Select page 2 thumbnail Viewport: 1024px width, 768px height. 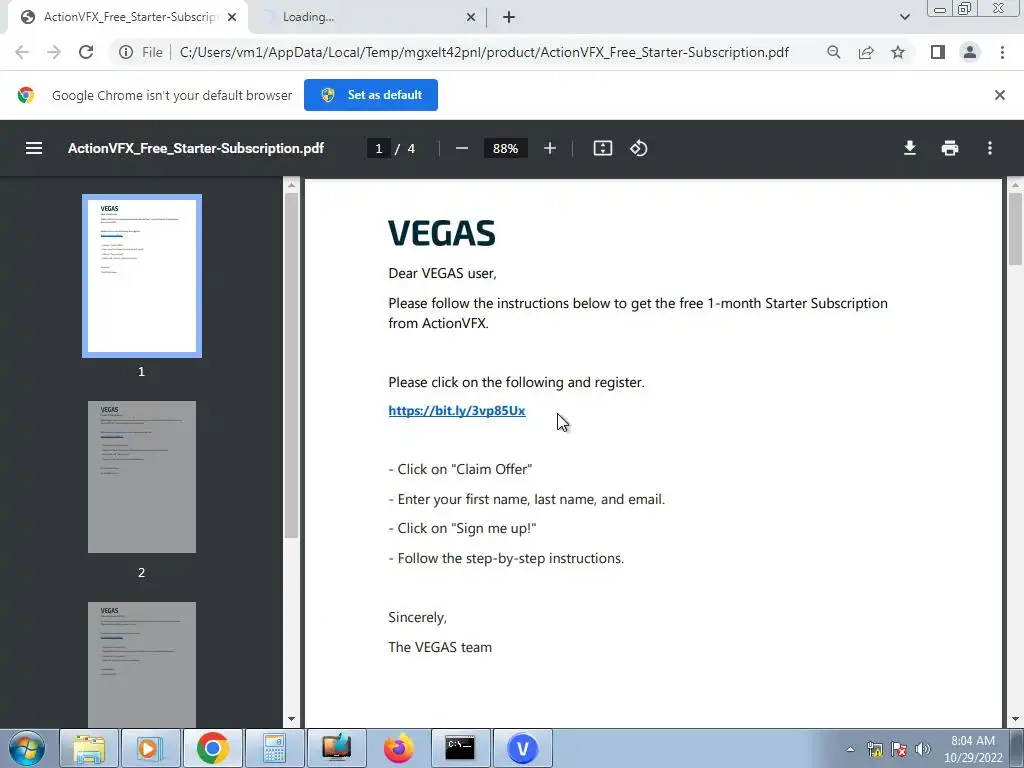point(142,477)
